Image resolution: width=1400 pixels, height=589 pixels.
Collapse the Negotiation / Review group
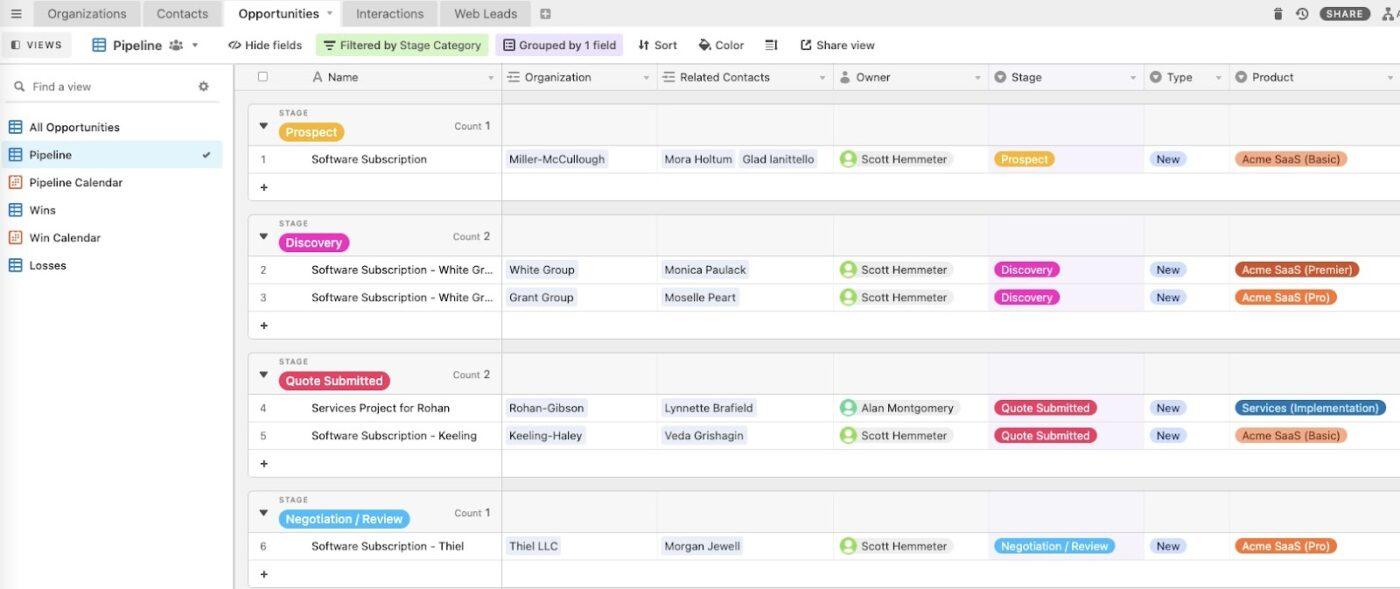point(264,513)
